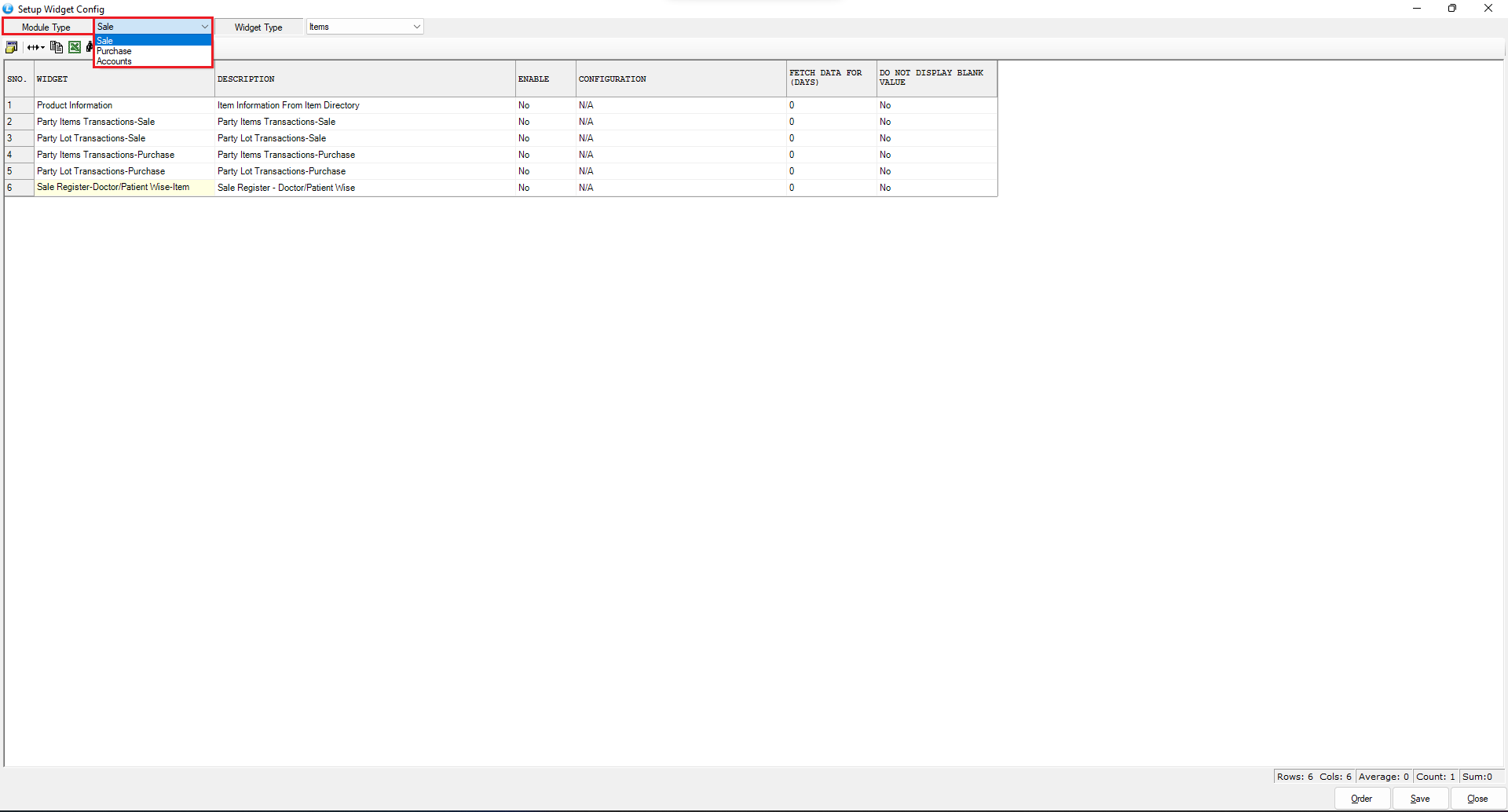Minimize the Setup Widget Config window
This screenshot has height=812, width=1508.
point(1417,9)
